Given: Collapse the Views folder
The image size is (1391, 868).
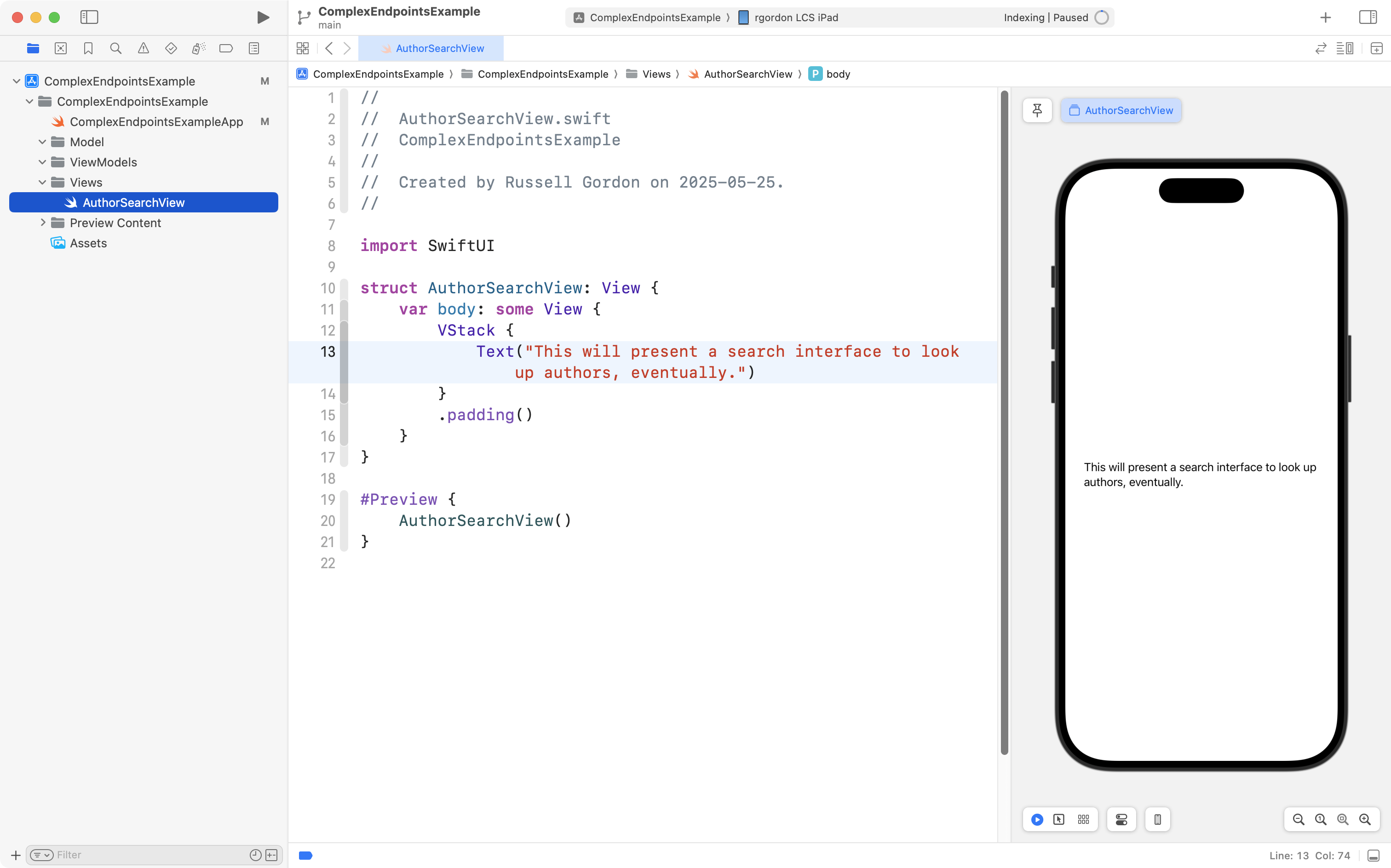Looking at the screenshot, I should click(x=42, y=183).
